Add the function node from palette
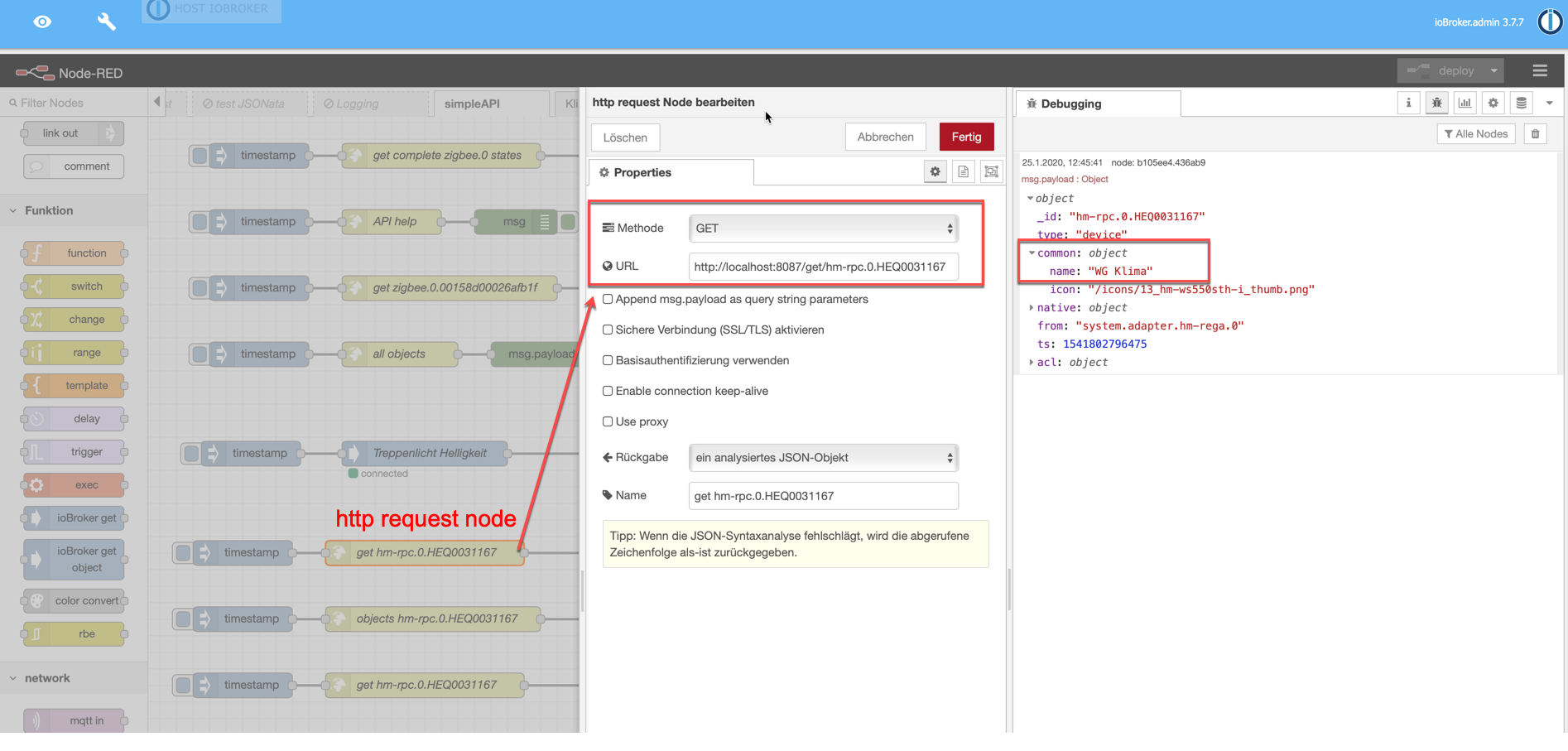 point(75,253)
